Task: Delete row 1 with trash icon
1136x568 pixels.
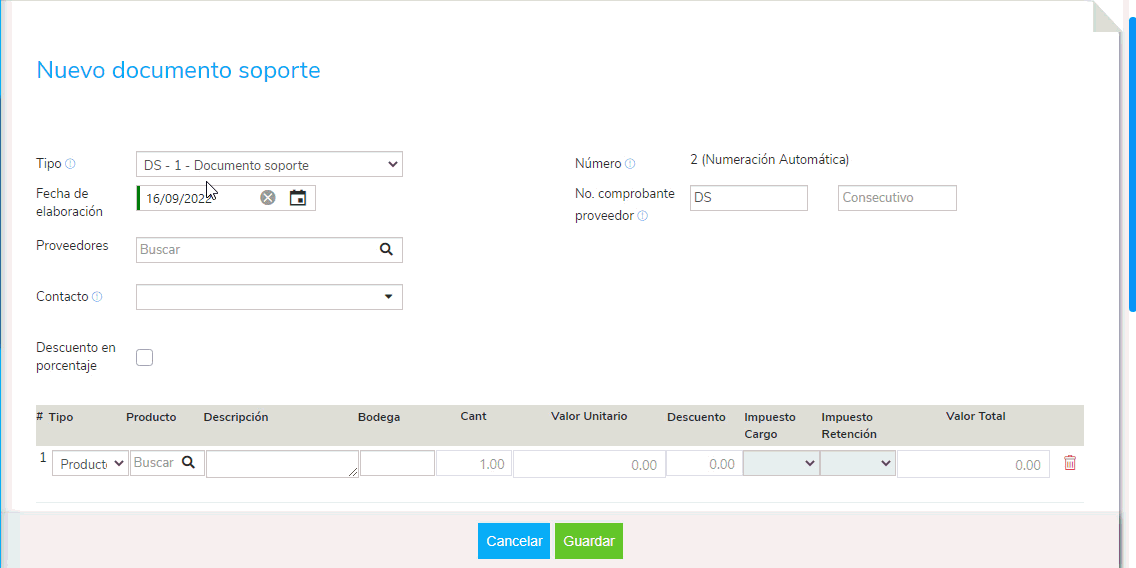Action: pos(1070,463)
